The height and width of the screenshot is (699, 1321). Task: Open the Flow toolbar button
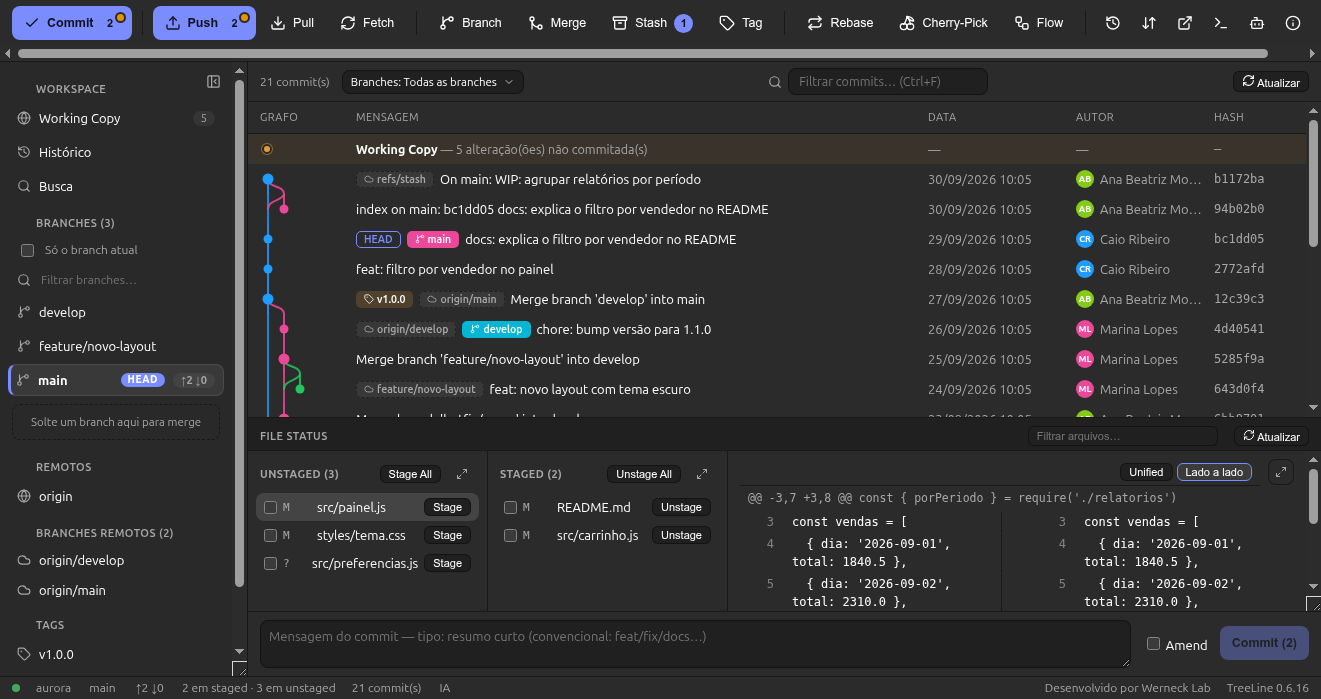[1039, 23]
